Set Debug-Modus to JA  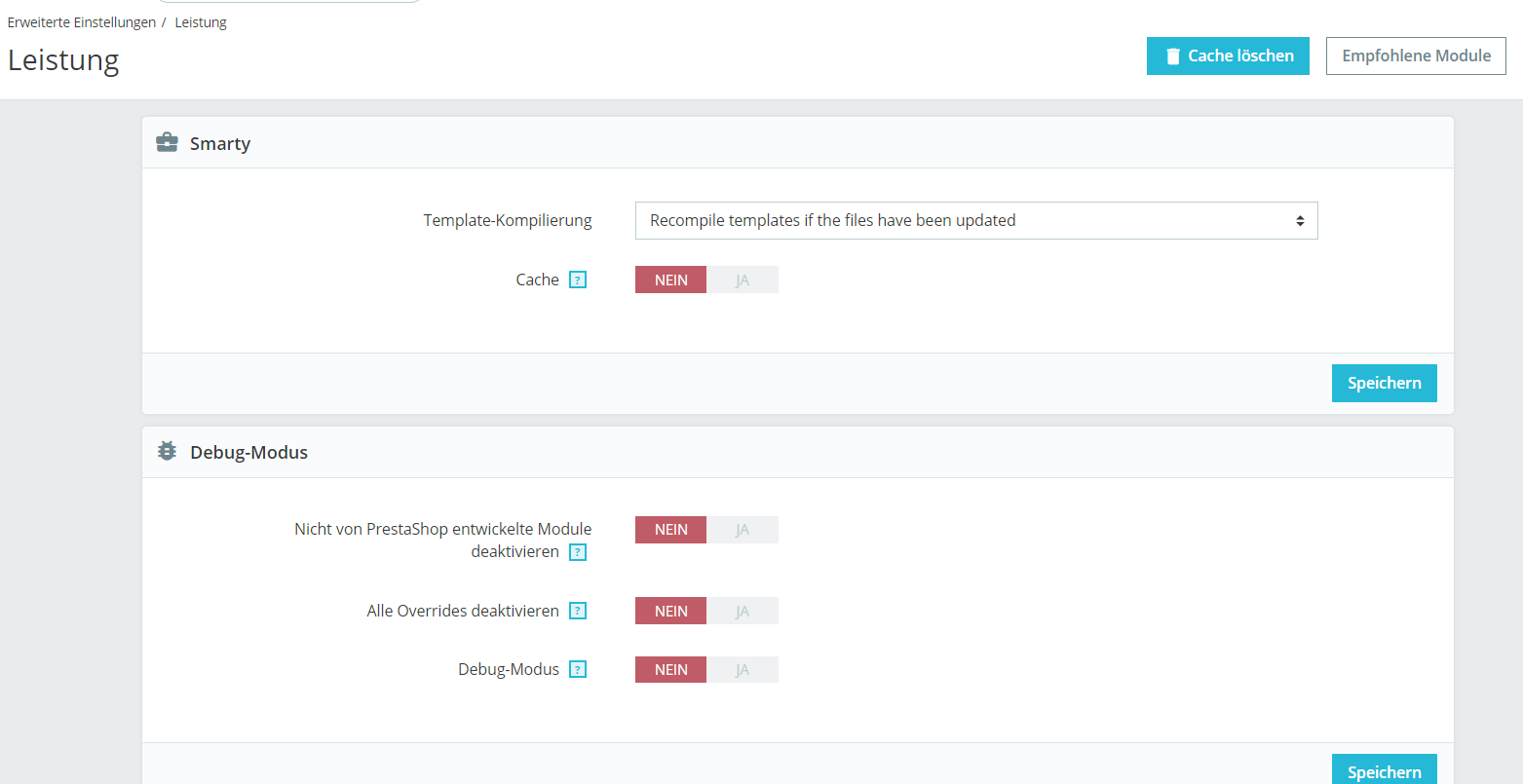(x=742, y=670)
